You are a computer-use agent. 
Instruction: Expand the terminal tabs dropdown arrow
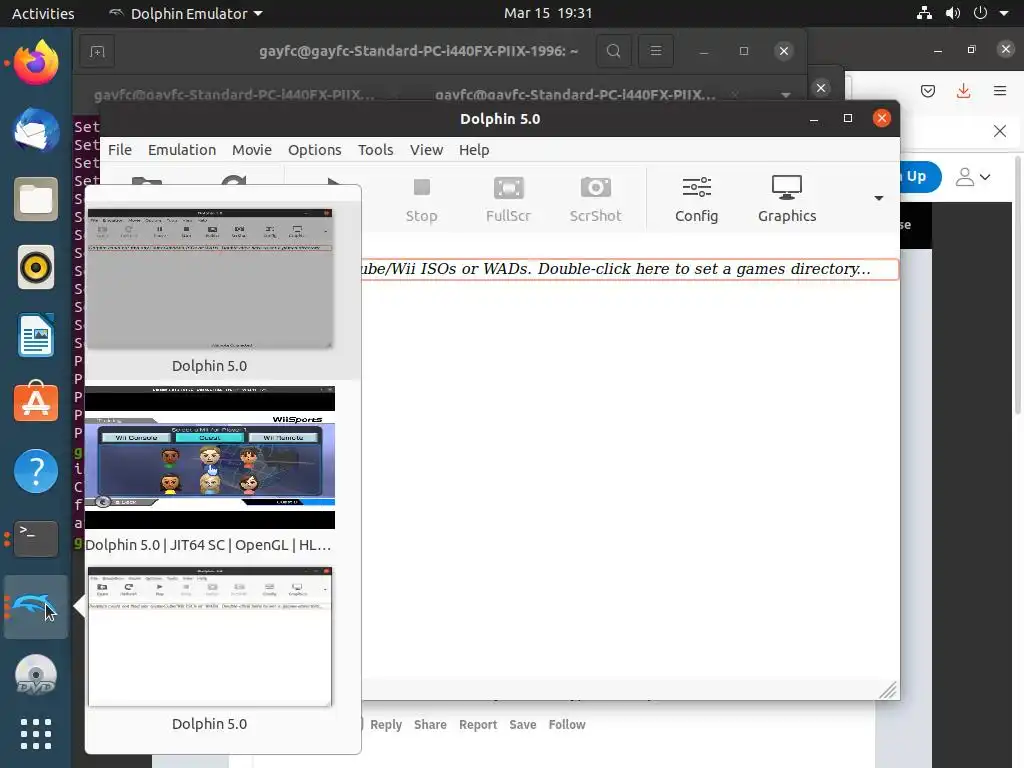[x=786, y=95]
